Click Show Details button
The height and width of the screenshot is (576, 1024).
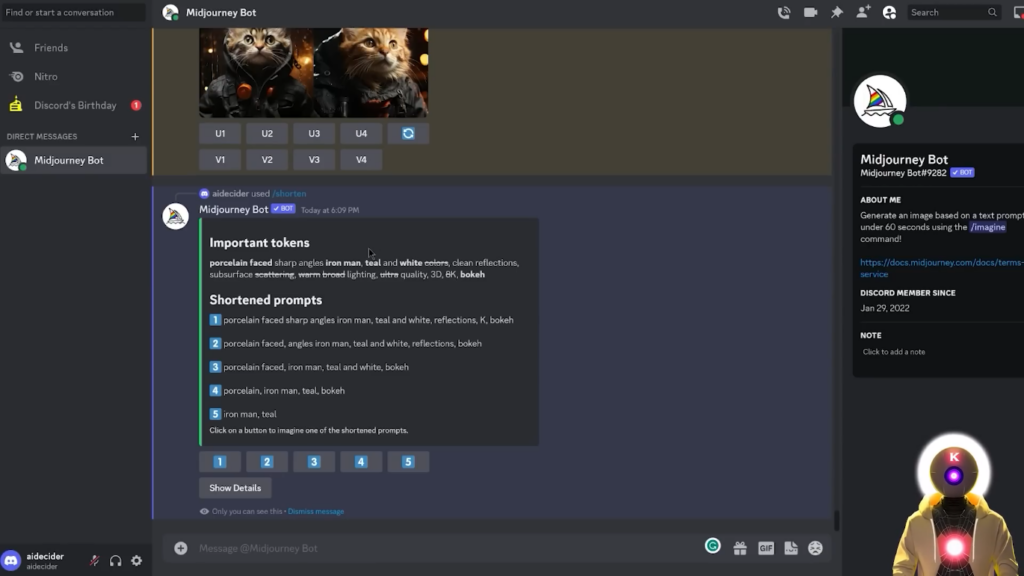235,488
